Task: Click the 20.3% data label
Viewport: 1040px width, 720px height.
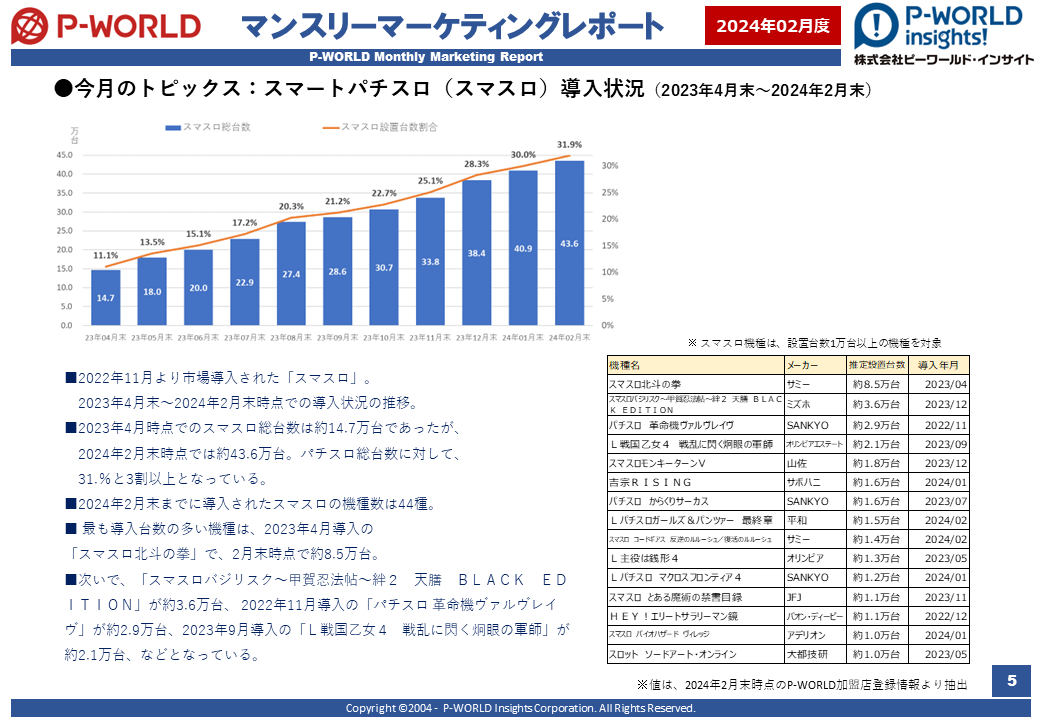Action: (x=291, y=206)
